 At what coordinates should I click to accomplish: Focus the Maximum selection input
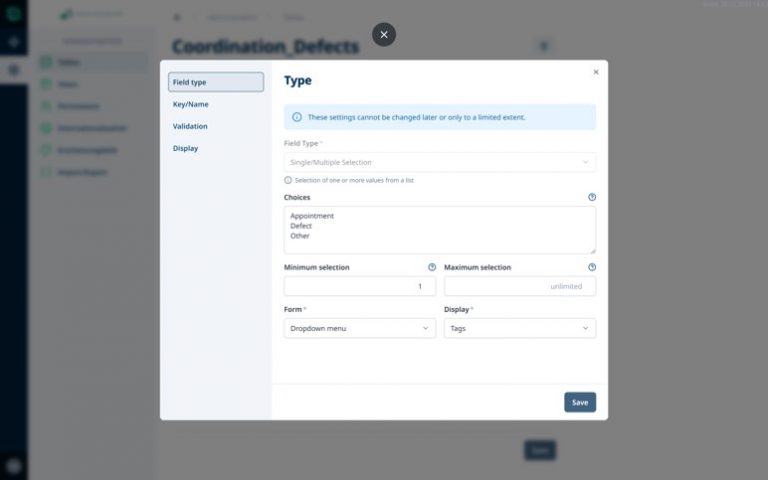click(520, 286)
